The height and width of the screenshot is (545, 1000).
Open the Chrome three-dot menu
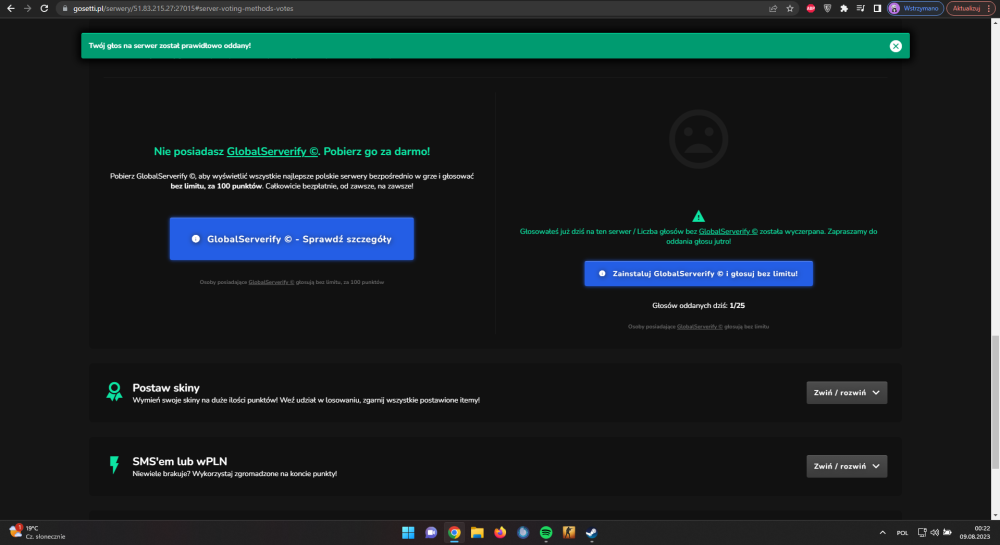[x=989, y=8]
